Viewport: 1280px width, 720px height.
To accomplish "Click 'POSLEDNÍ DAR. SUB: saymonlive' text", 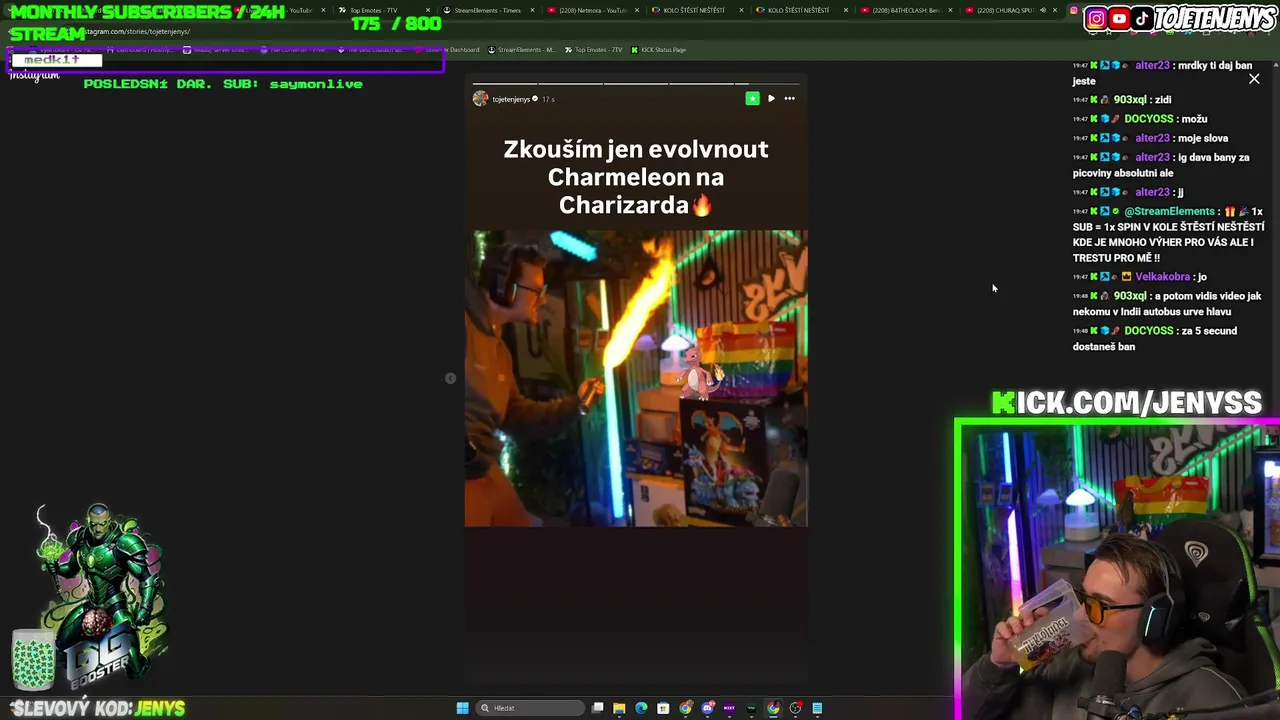I will tap(223, 84).
